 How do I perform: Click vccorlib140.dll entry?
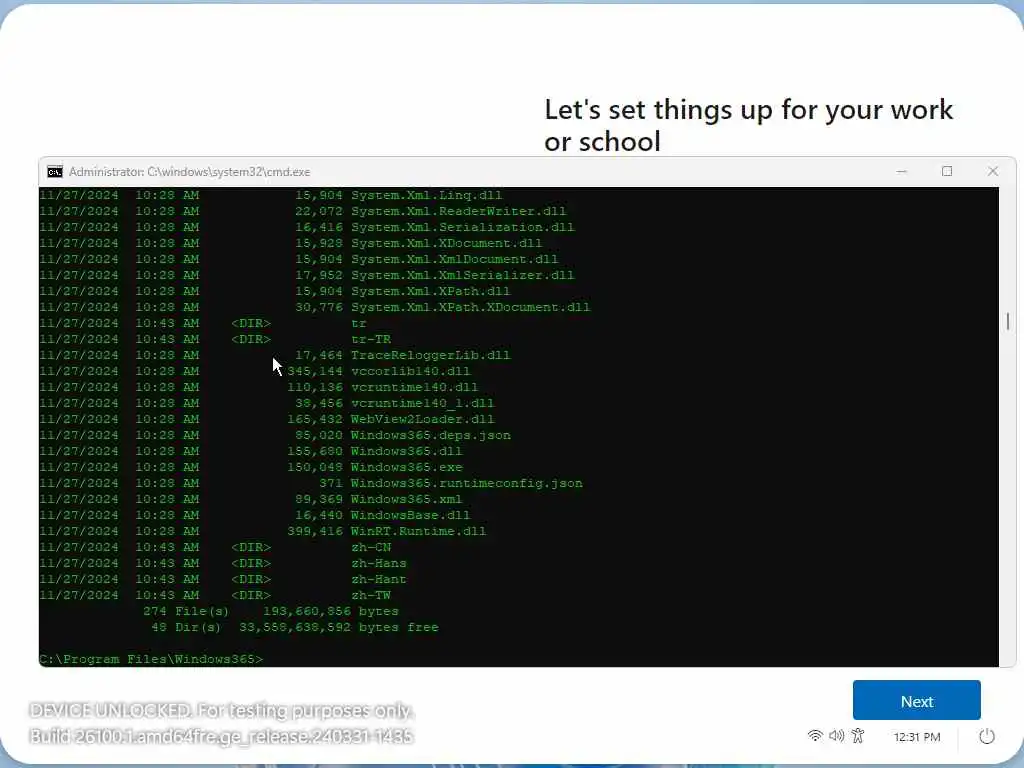(x=410, y=371)
